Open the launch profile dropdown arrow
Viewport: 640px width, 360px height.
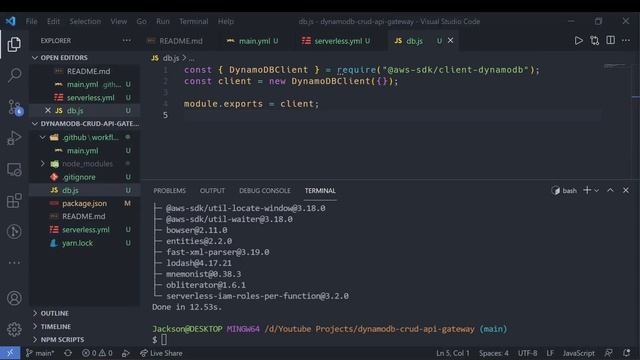coord(597,191)
